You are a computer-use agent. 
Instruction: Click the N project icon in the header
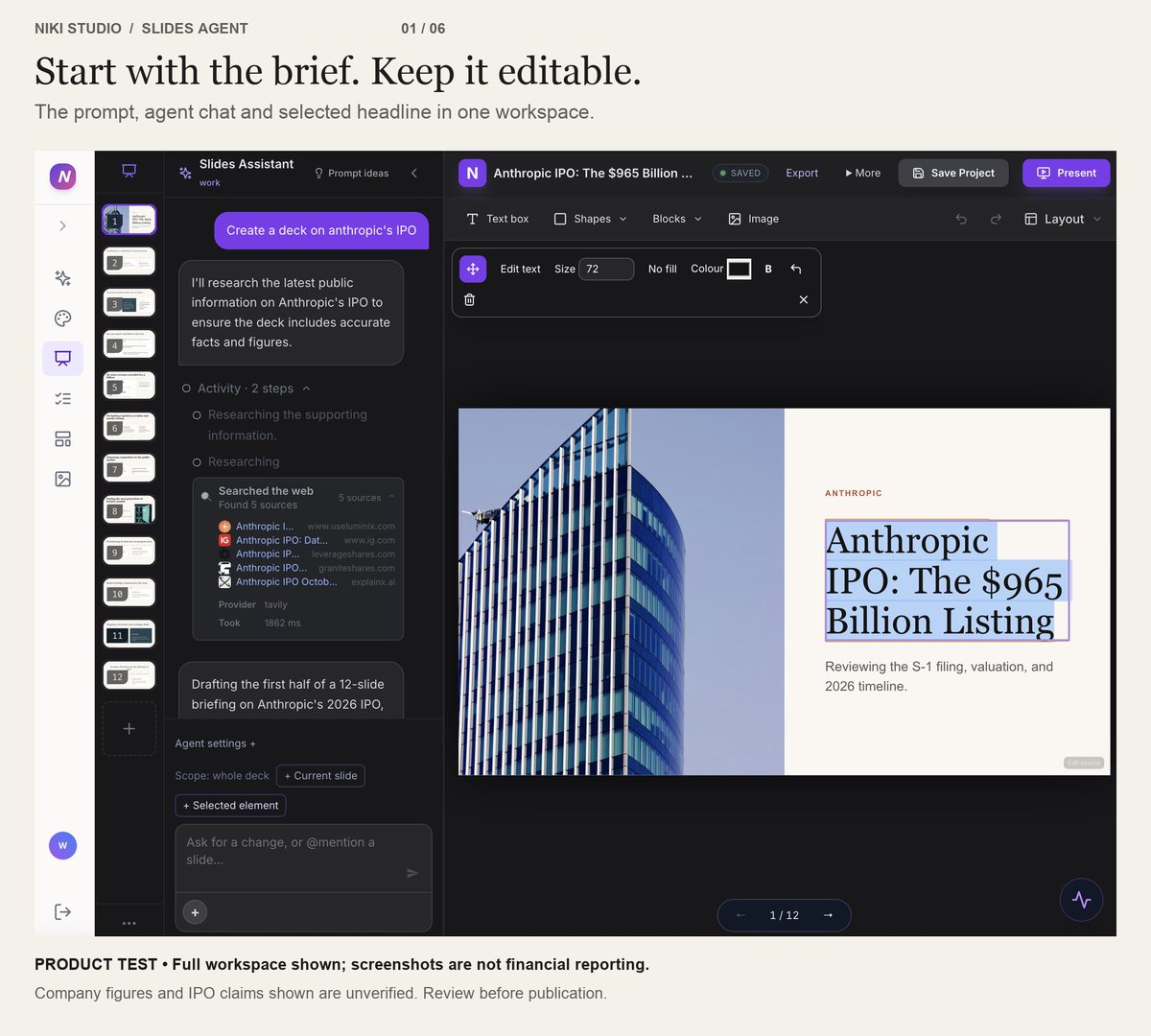[472, 173]
